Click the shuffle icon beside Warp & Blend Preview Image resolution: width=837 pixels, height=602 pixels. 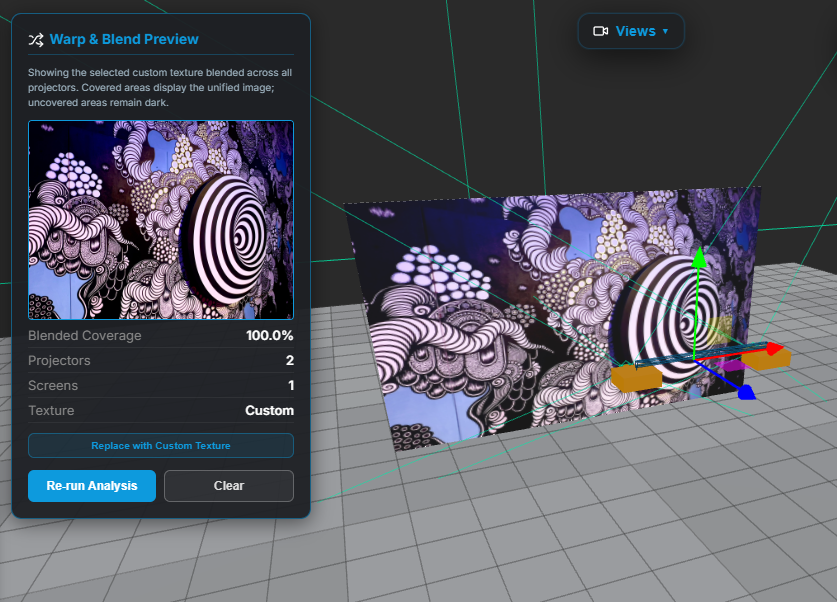pos(35,40)
